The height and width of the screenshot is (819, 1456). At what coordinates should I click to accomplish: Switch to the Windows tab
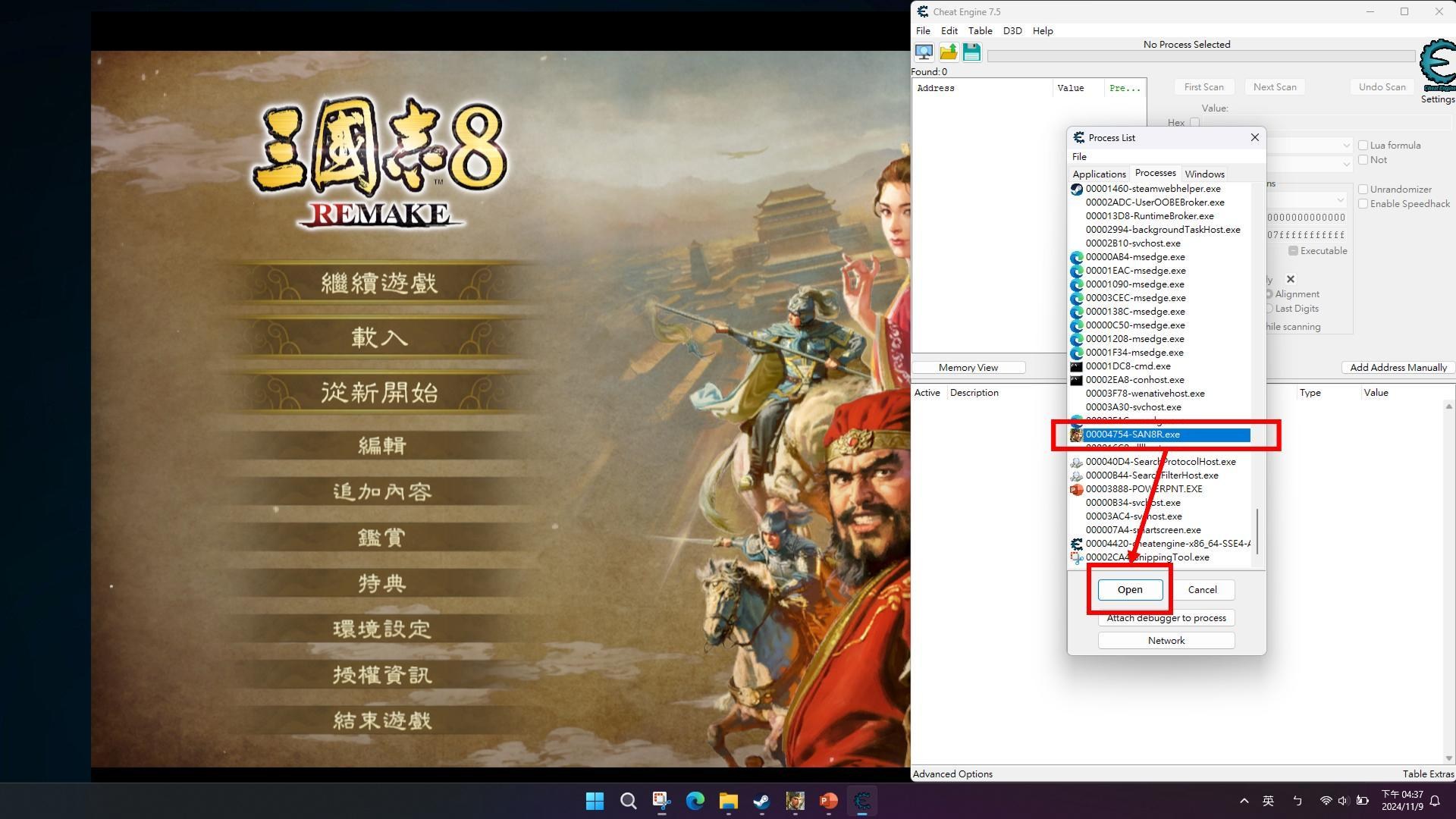tap(1204, 174)
